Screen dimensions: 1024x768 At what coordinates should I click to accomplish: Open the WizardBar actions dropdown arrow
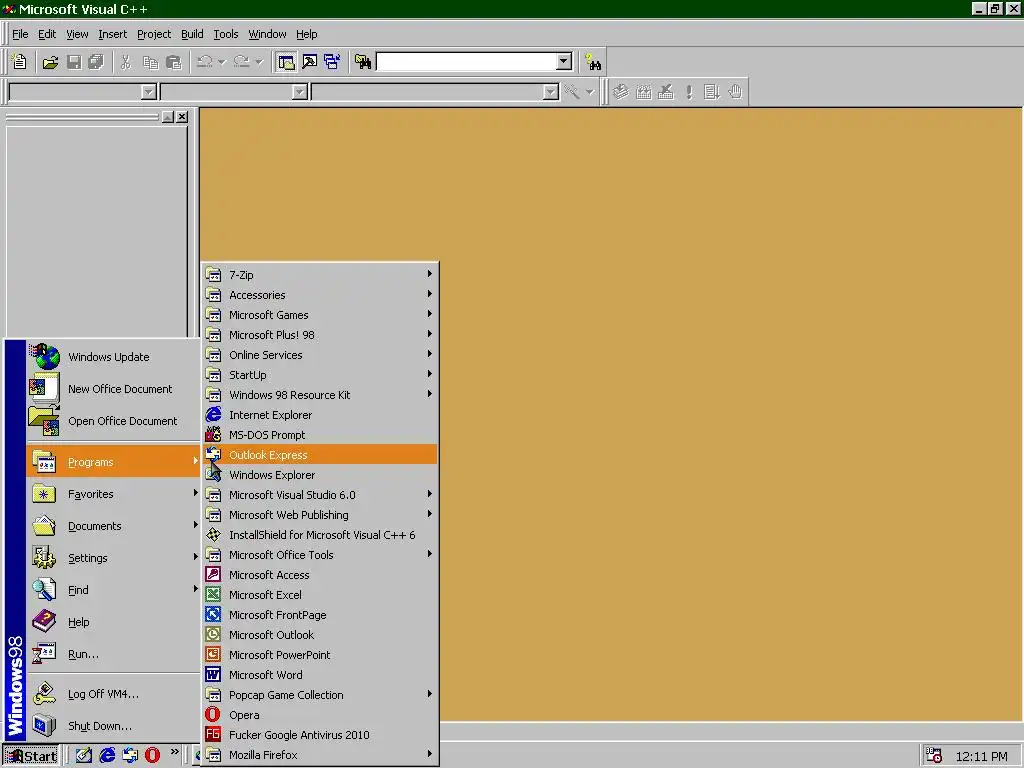click(590, 92)
